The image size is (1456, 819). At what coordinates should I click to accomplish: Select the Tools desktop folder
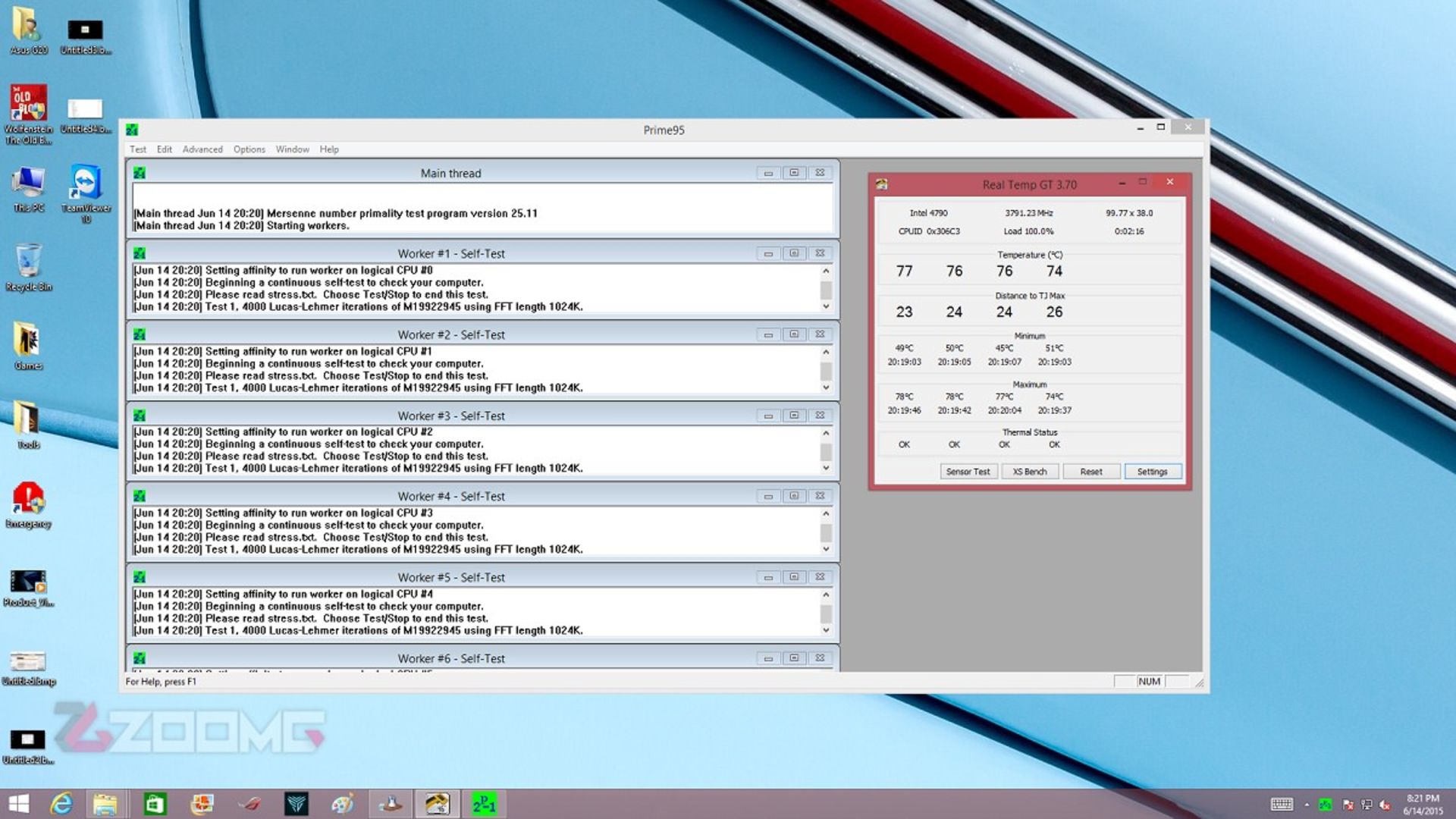click(x=28, y=425)
